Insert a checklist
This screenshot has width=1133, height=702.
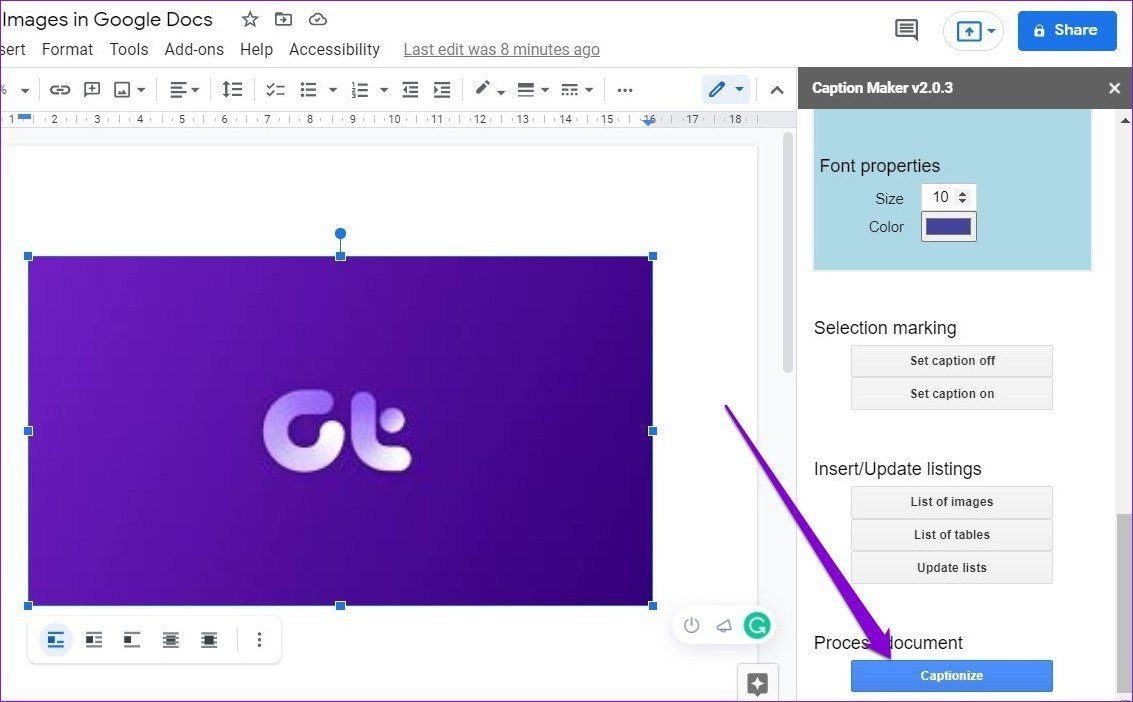(275, 90)
